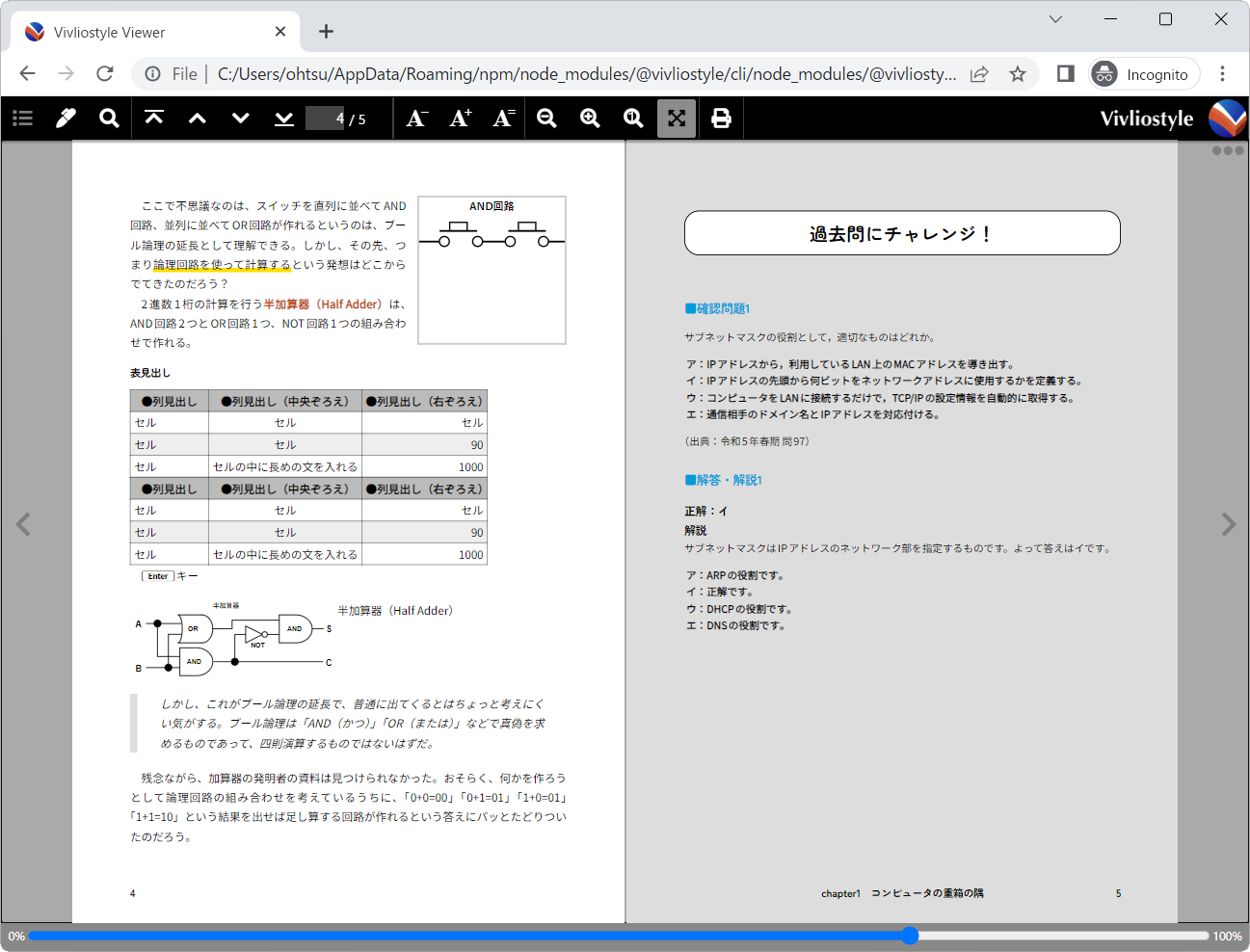1250x952 pixels.
Task: Advance to the next spread with down chevron
Action: 240,118
